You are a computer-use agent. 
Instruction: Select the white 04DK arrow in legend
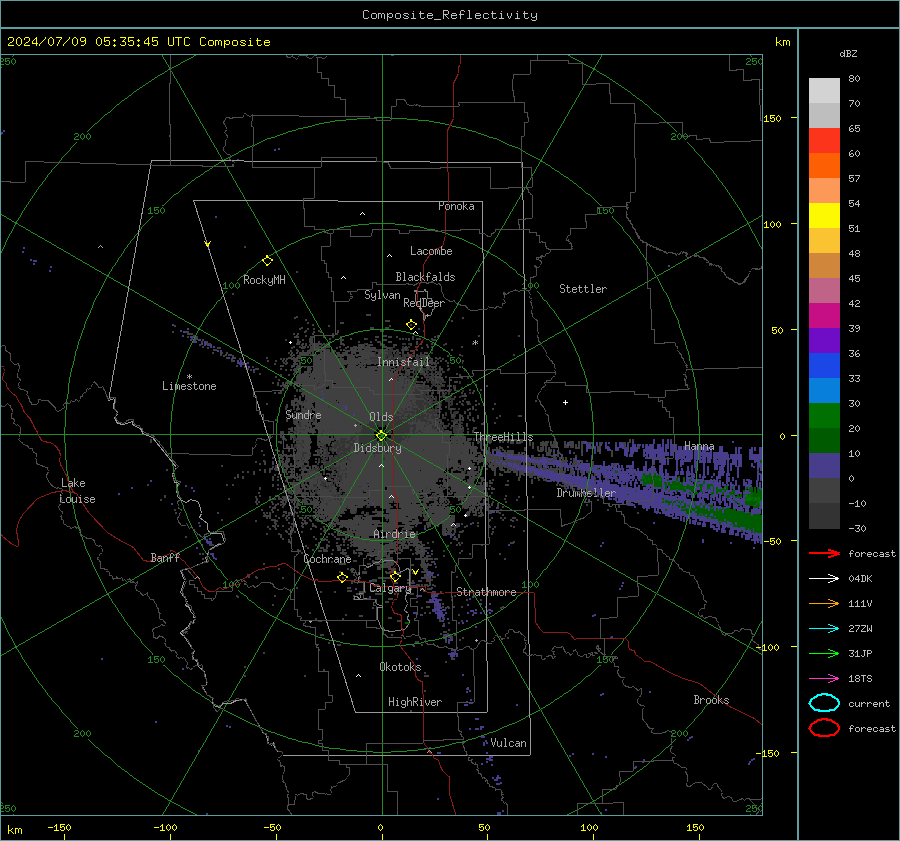(x=824, y=579)
